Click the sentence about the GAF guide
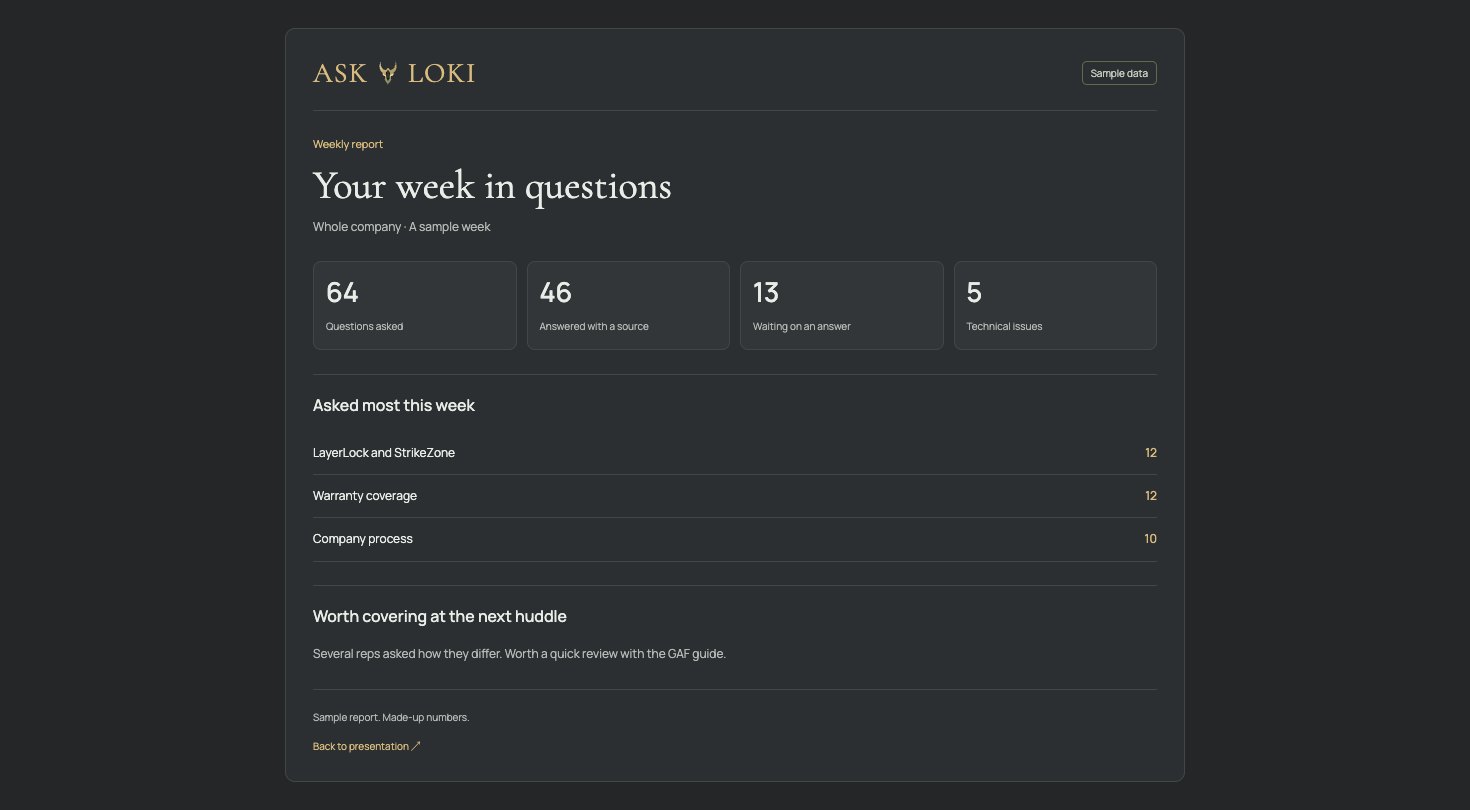The image size is (1470, 810). (x=519, y=654)
